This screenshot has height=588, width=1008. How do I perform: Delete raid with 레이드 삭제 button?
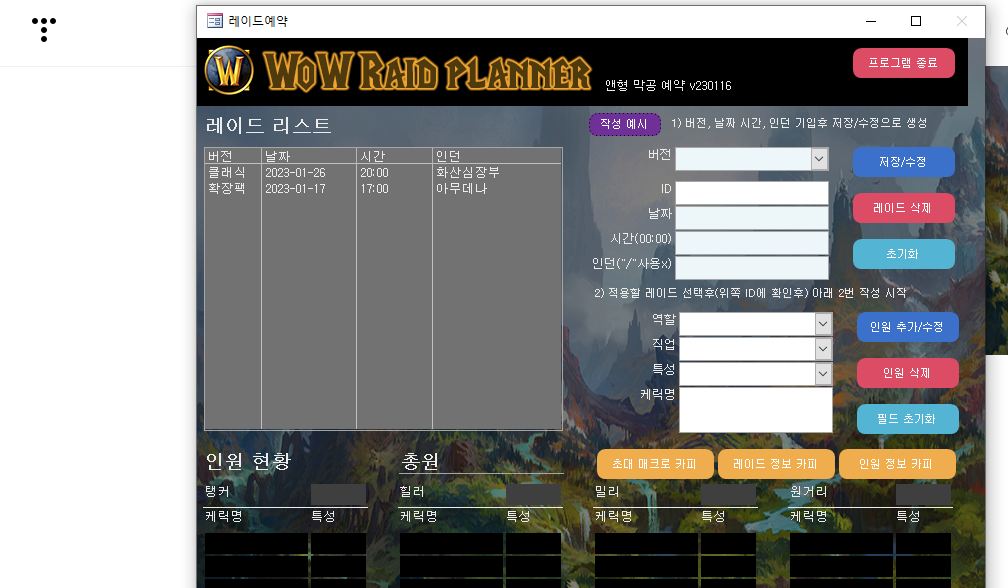pos(903,208)
